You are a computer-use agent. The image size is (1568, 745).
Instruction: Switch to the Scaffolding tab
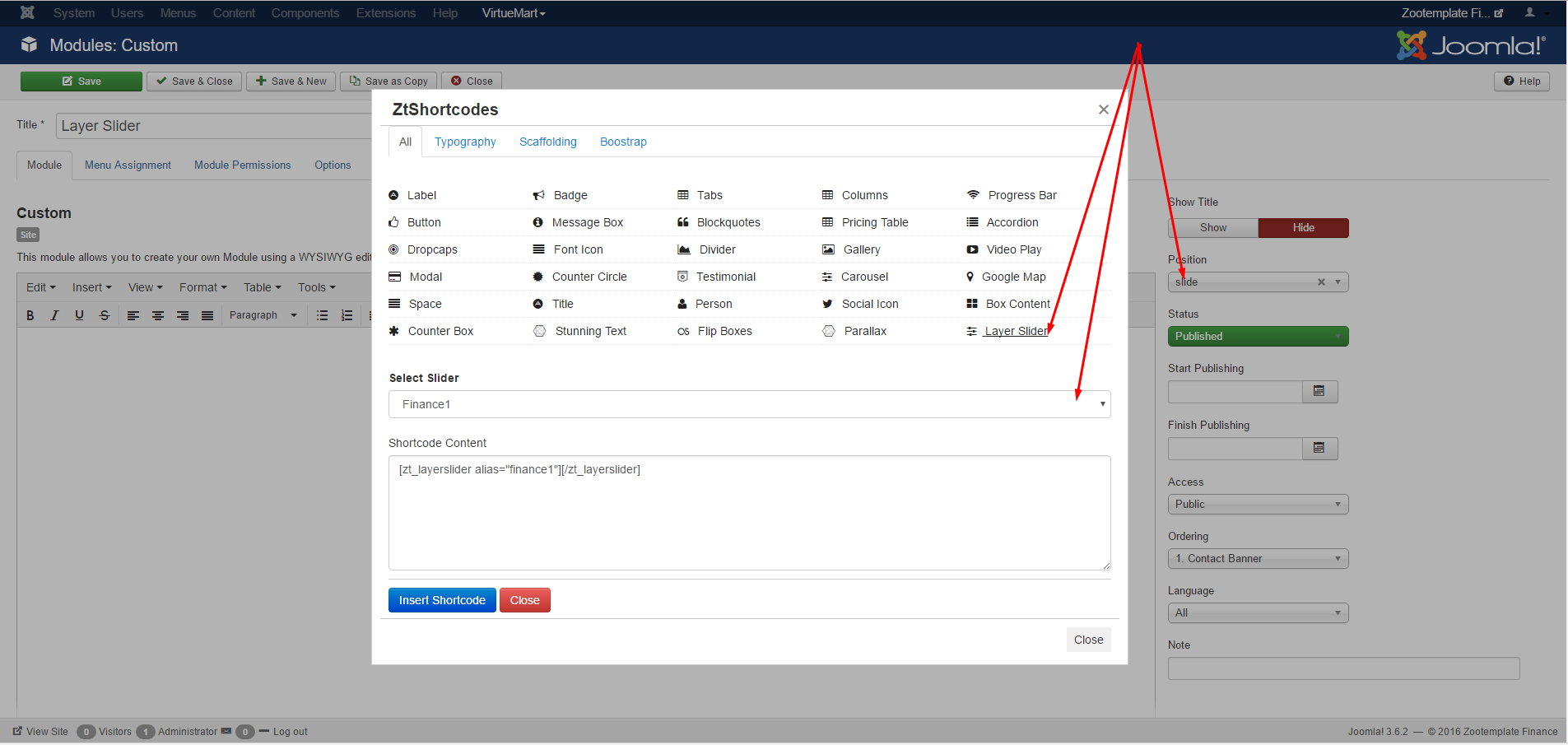click(x=548, y=142)
